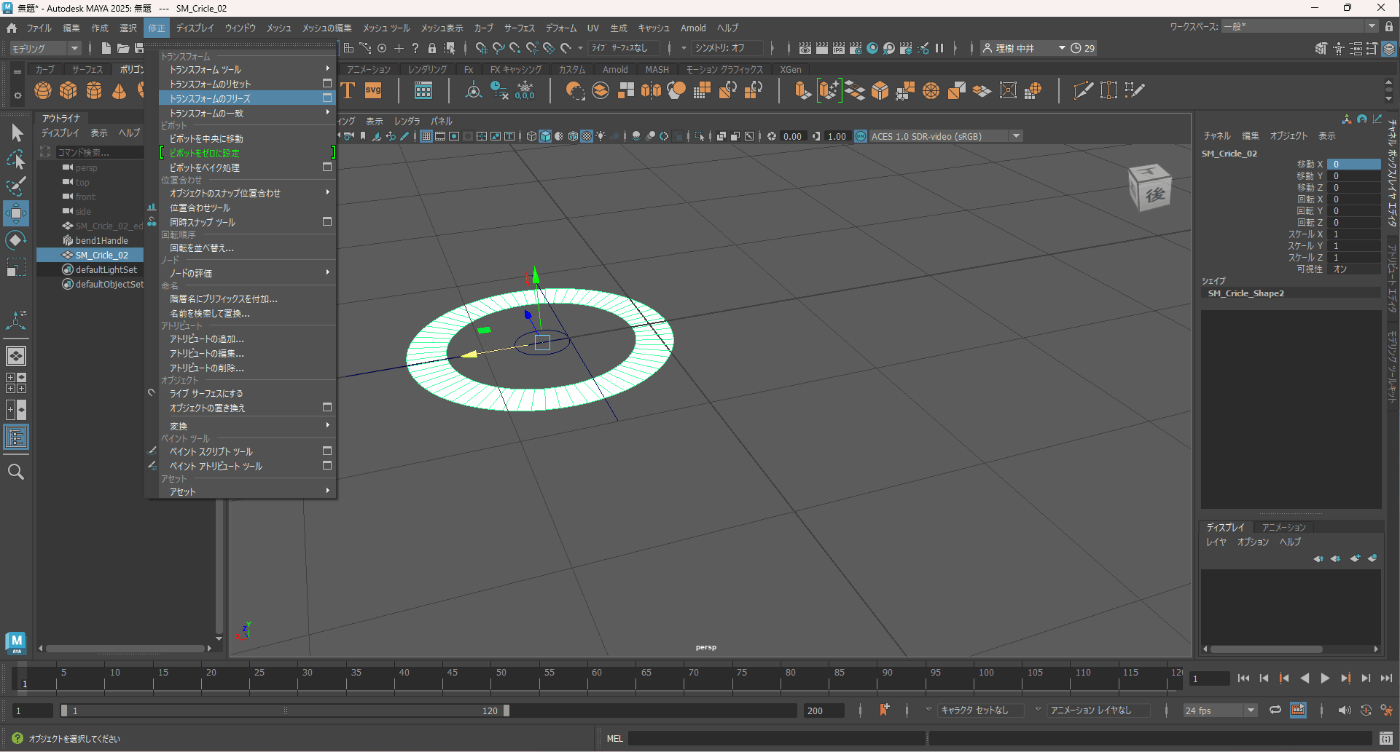Switch to アニメーション tab in Layer Editor
This screenshot has height=752, width=1400.
(1283, 527)
